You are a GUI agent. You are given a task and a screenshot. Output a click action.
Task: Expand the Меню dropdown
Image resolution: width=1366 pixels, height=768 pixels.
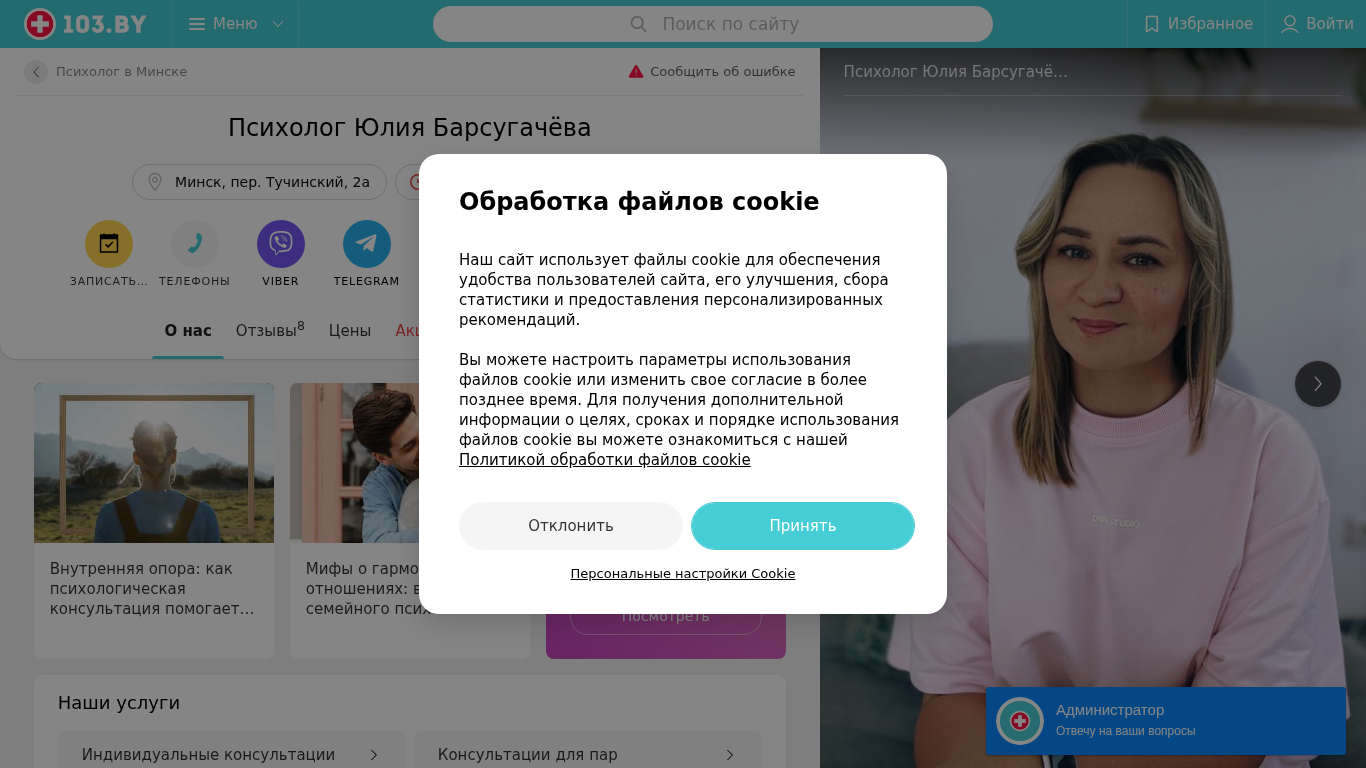click(x=237, y=24)
